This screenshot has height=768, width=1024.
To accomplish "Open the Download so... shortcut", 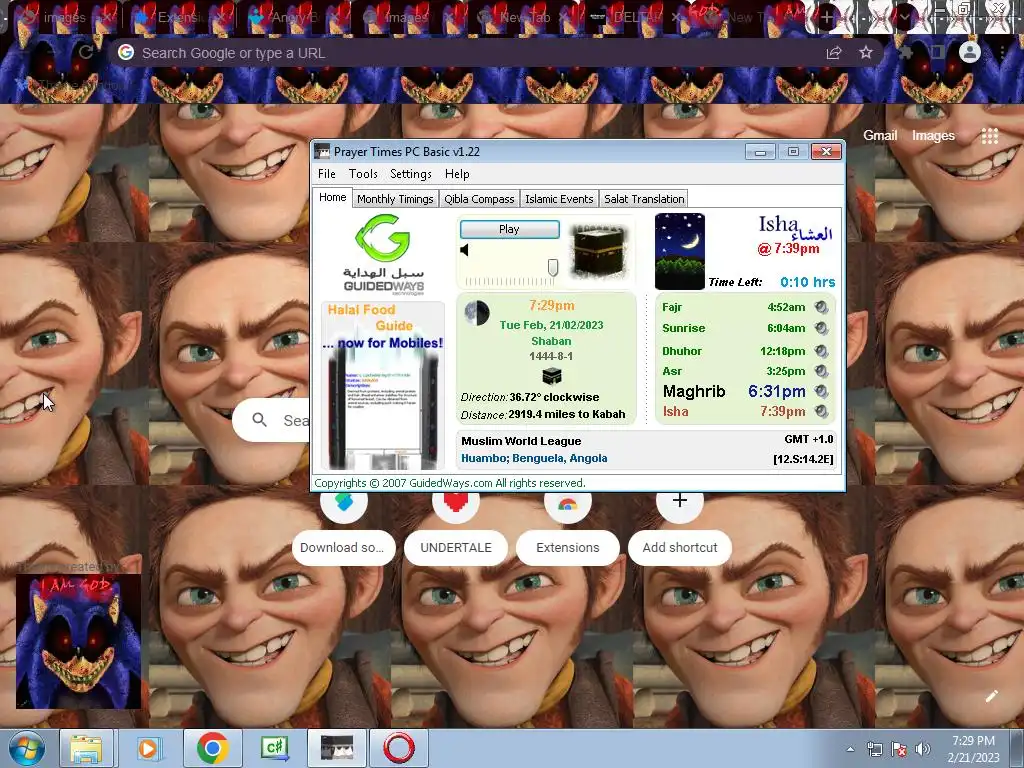I will 344,547.
